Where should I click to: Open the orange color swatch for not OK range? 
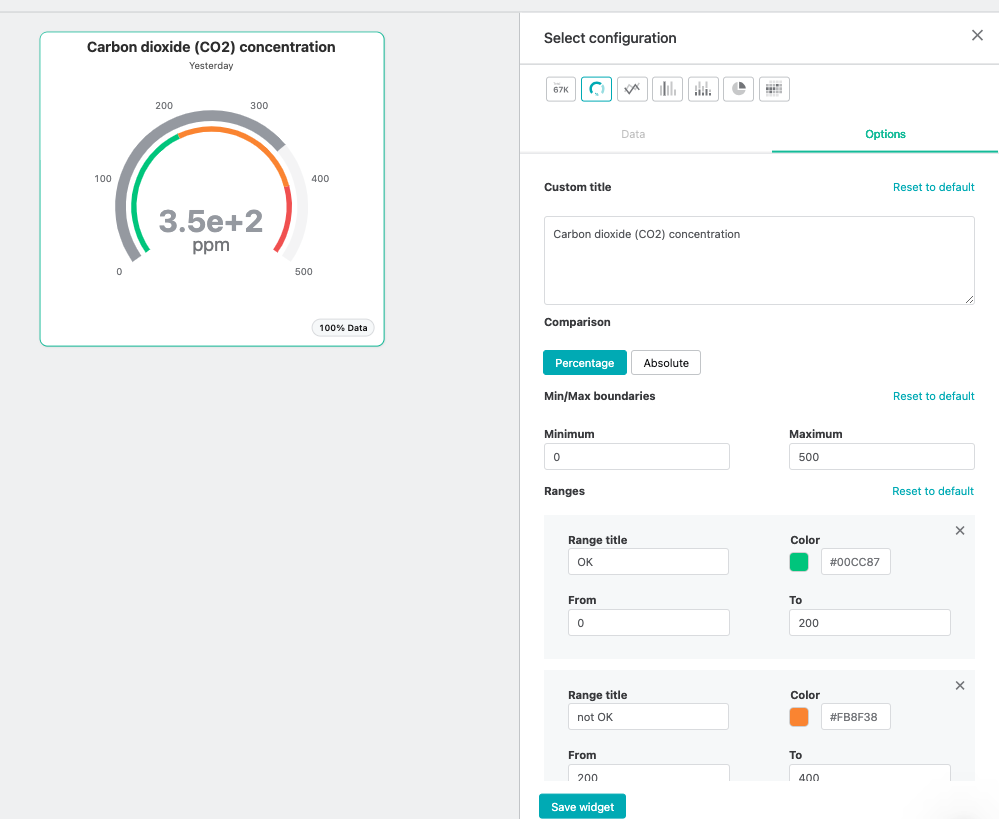799,716
